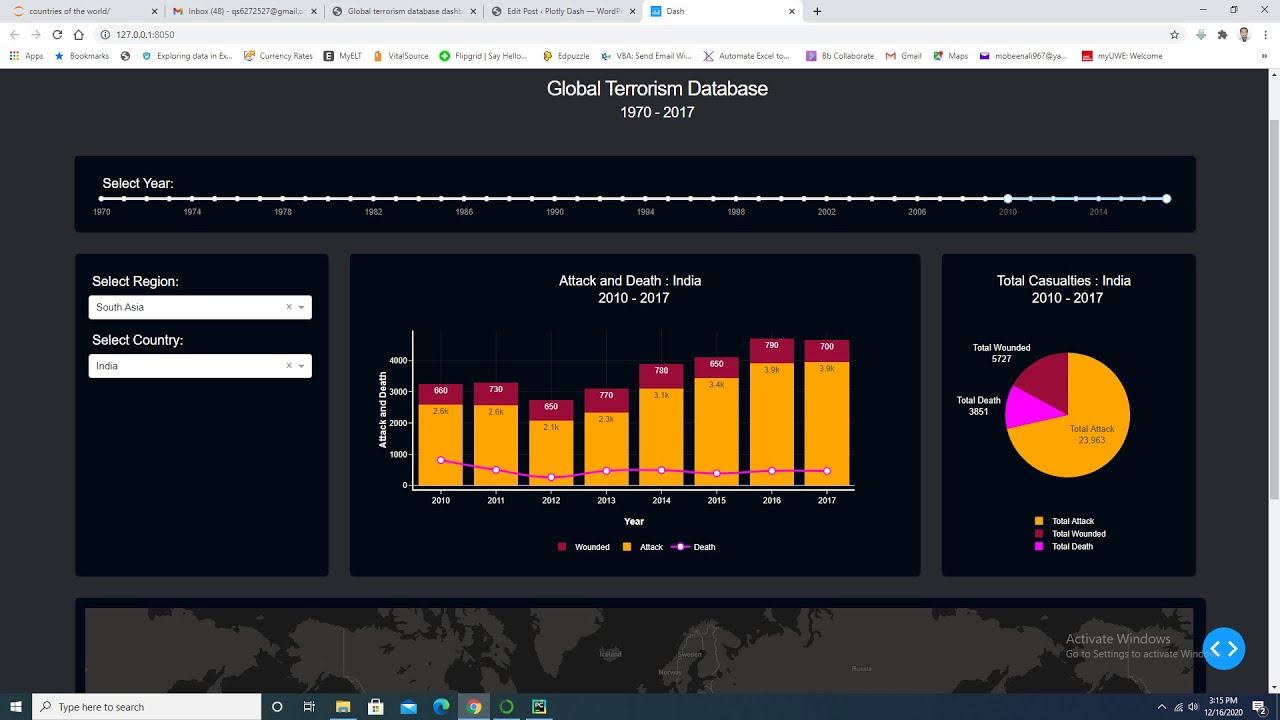The height and width of the screenshot is (720, 1280).
Task: Select year 1990 on the year slider
Action: (554, 198)
